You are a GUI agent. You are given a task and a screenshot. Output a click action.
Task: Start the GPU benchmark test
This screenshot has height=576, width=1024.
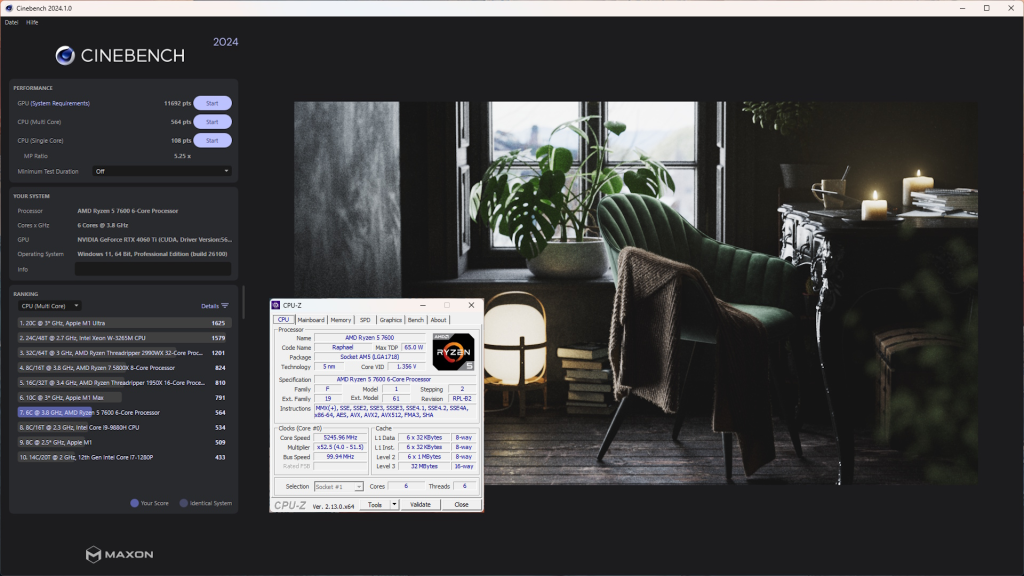212,103
